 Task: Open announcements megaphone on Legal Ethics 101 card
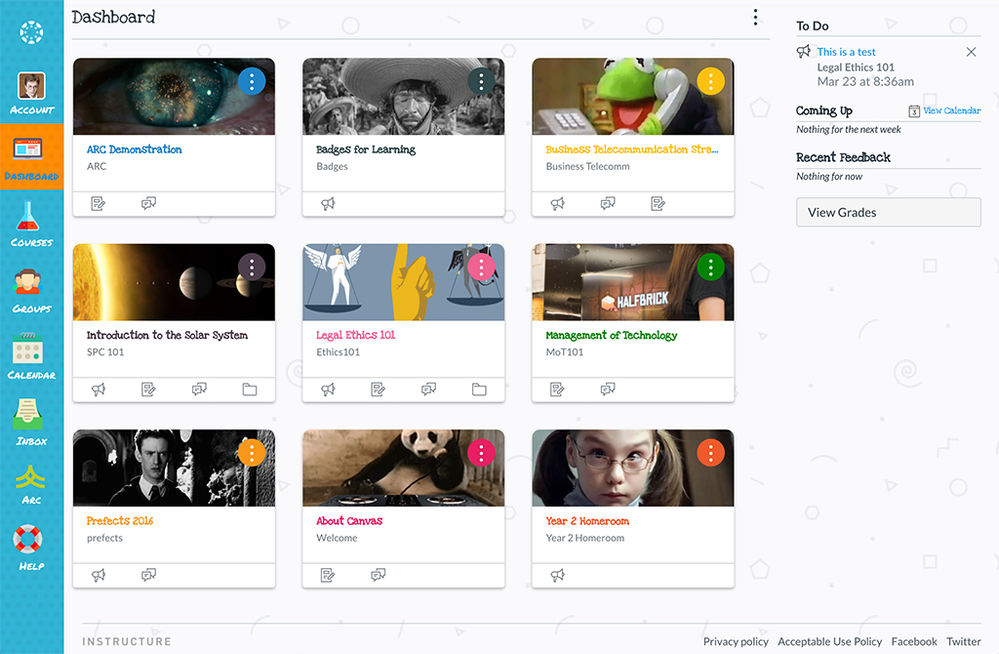(327, 389)
